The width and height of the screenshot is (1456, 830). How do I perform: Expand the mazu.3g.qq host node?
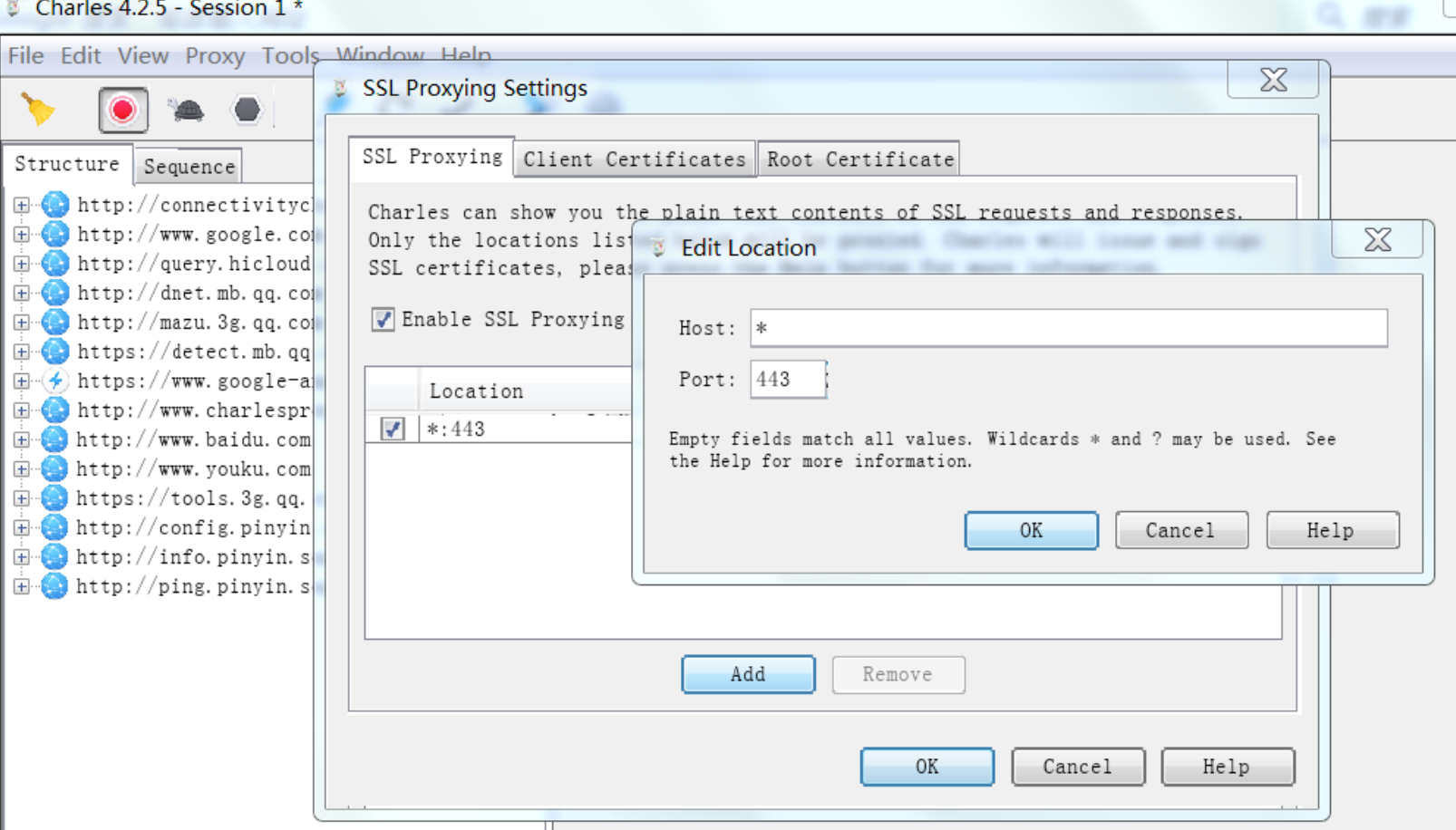[x=21, y=323]
